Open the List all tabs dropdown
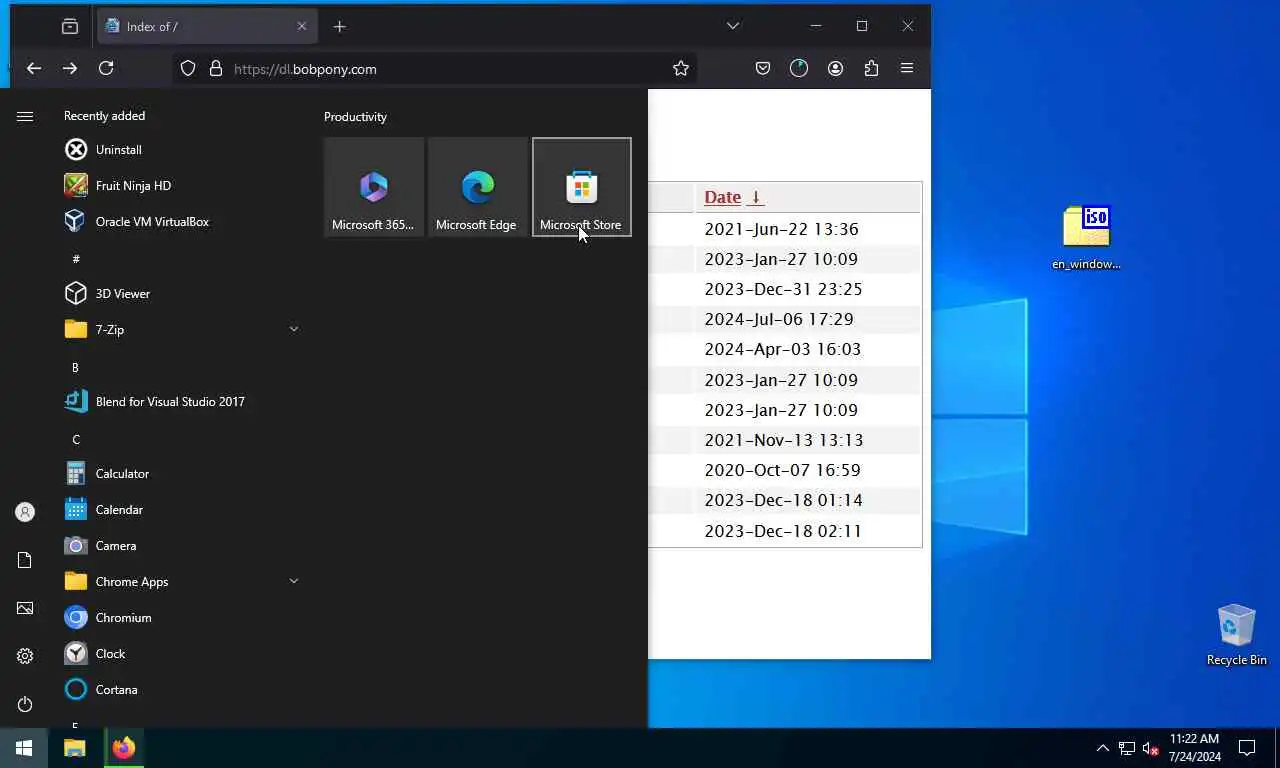 (733, 26)
